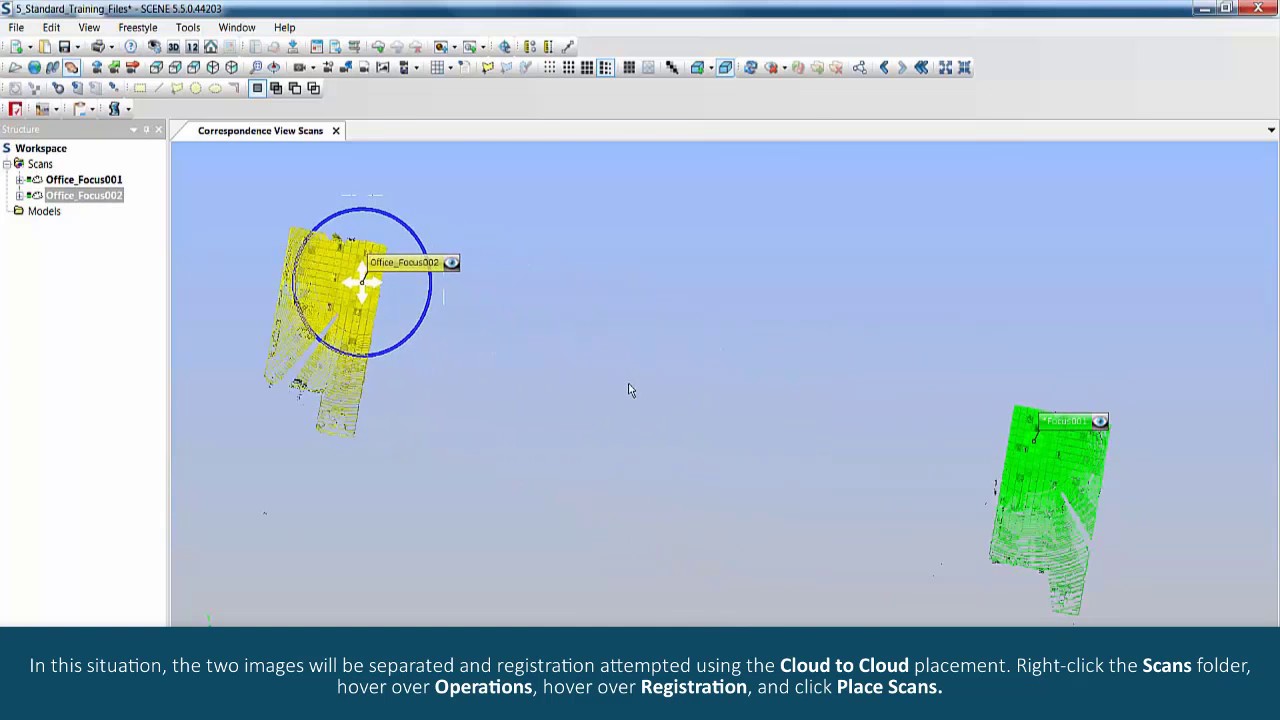Viewport: 1280px width, 720px height.
Task: Click the 3D view toolbar icon
Action: click(x=173, y=47)
